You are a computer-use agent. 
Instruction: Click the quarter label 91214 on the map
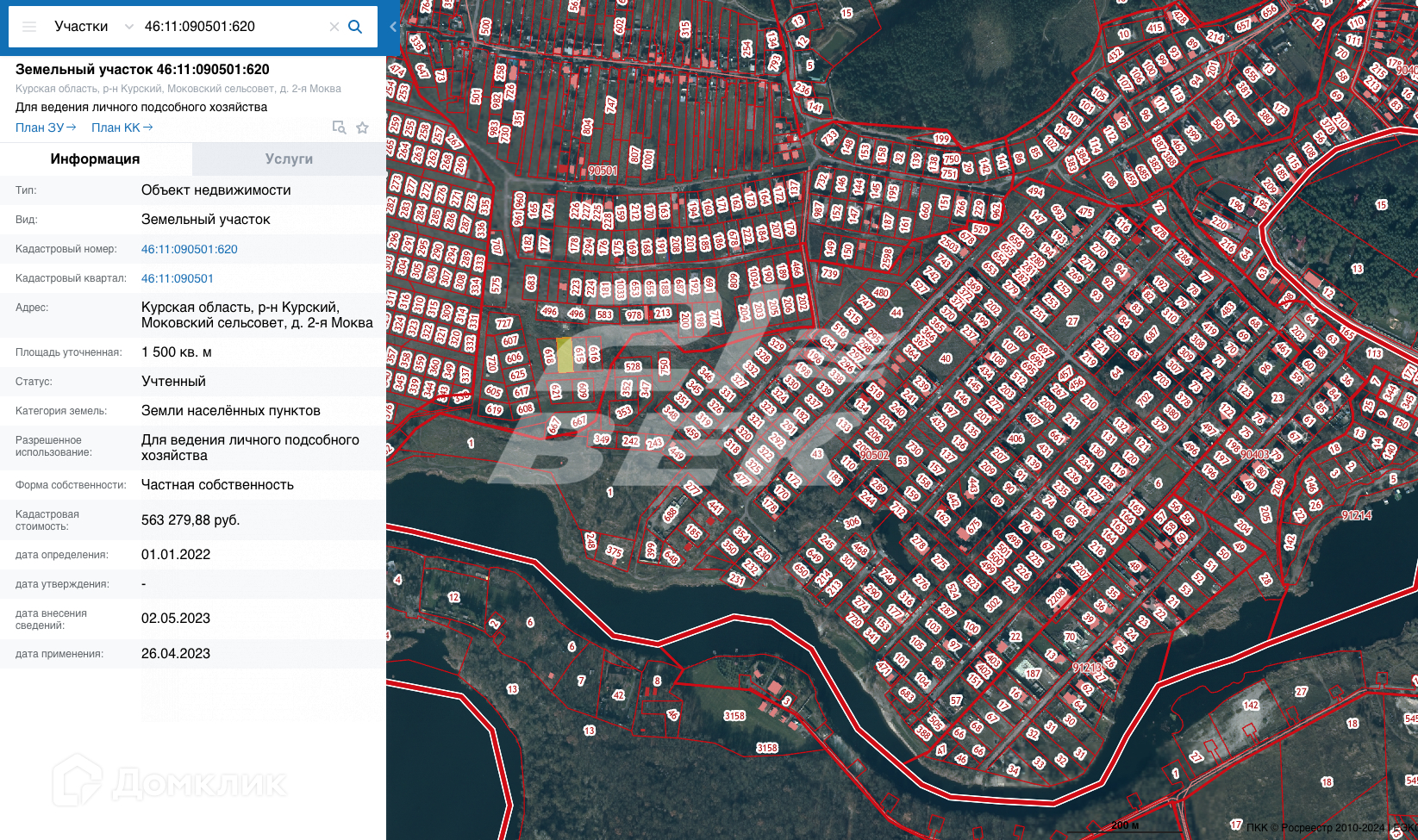1356,515
